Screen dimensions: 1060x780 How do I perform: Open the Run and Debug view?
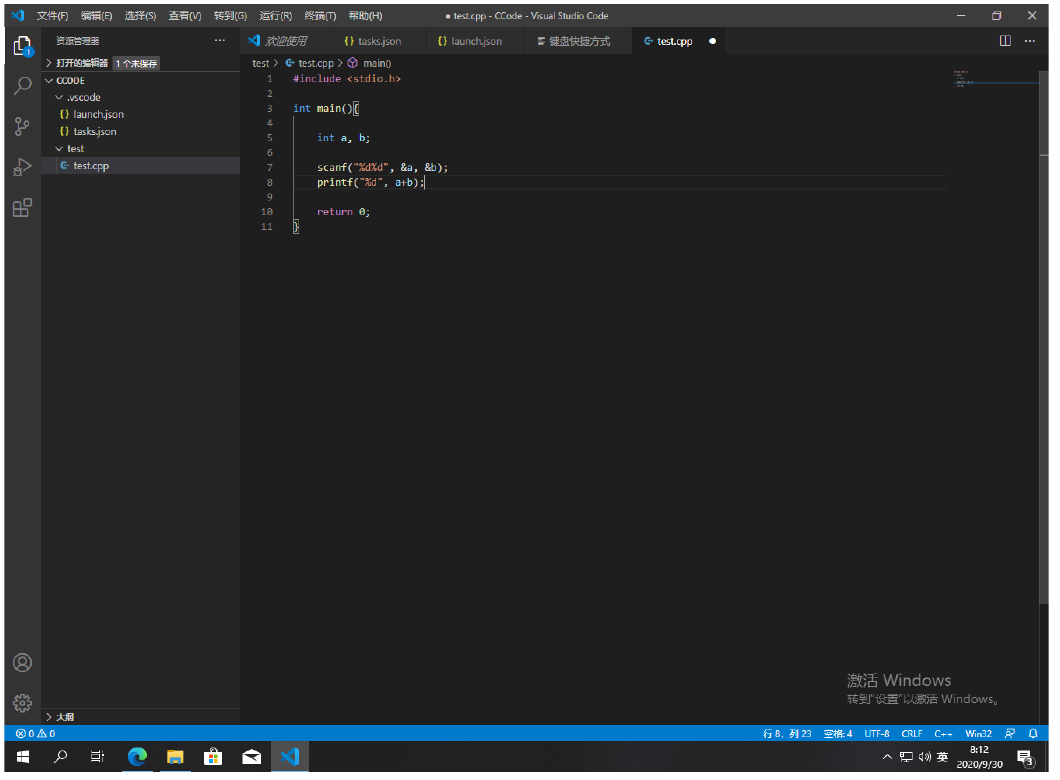click(x=22, y=167)
